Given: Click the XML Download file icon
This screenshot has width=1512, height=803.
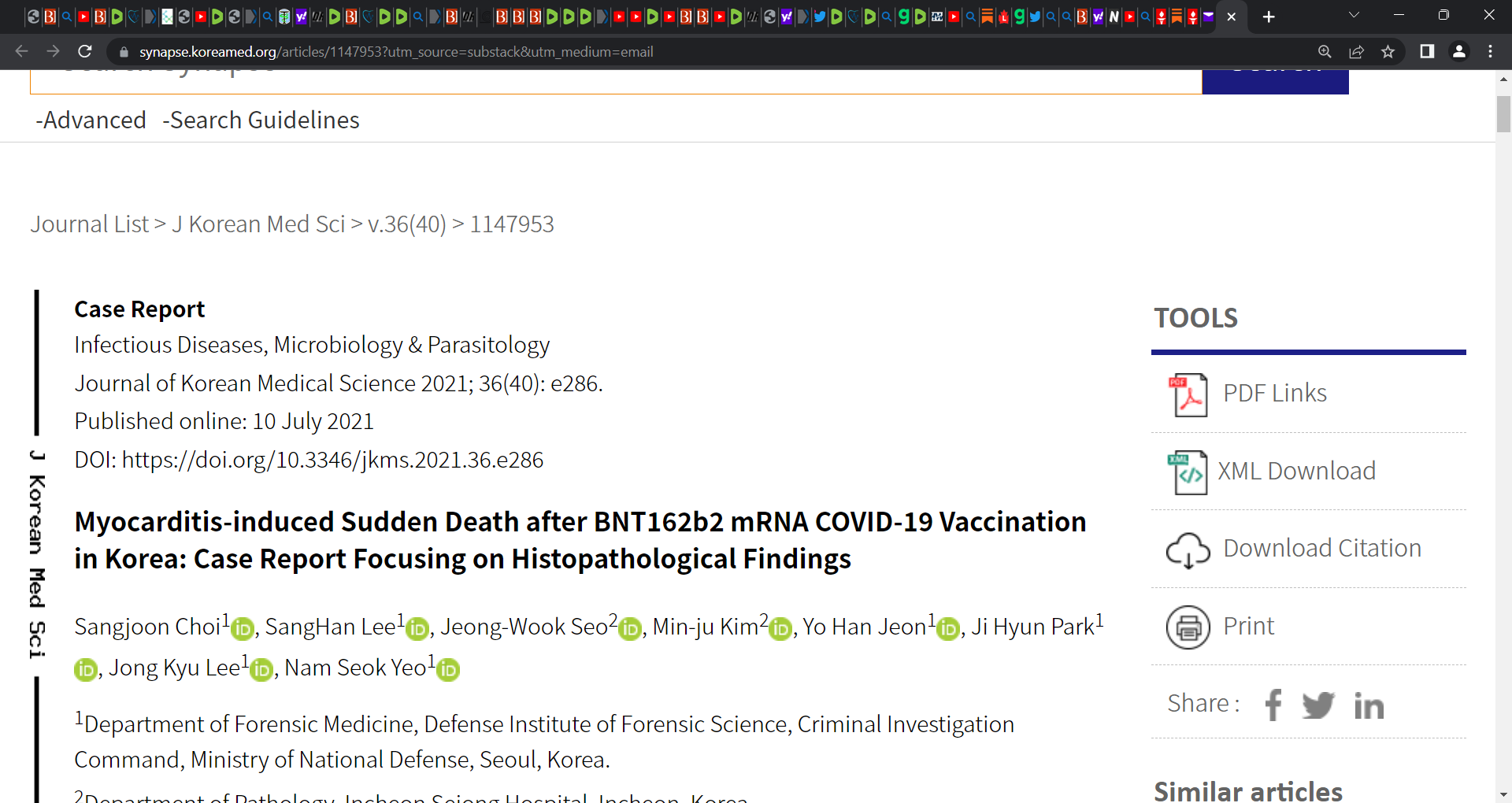Looking at the screenshot, I should pos(1188,472).
